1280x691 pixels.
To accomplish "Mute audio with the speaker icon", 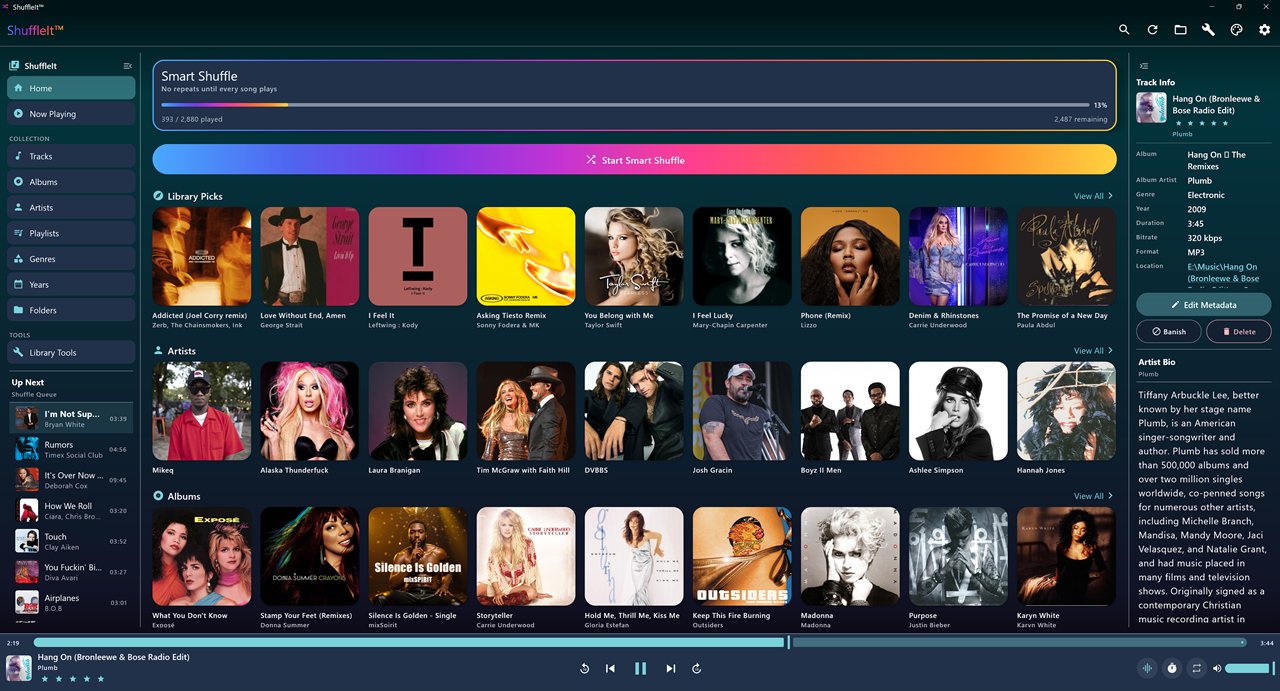I will 1217,668.
